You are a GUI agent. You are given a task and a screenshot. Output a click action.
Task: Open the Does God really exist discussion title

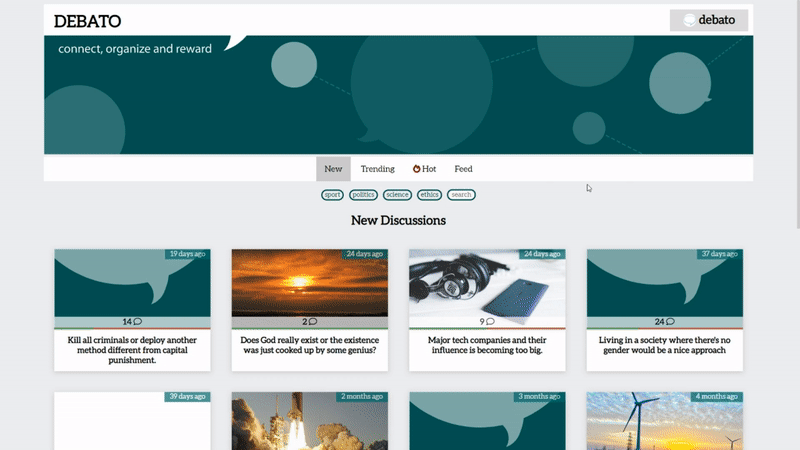pos(310,345)
